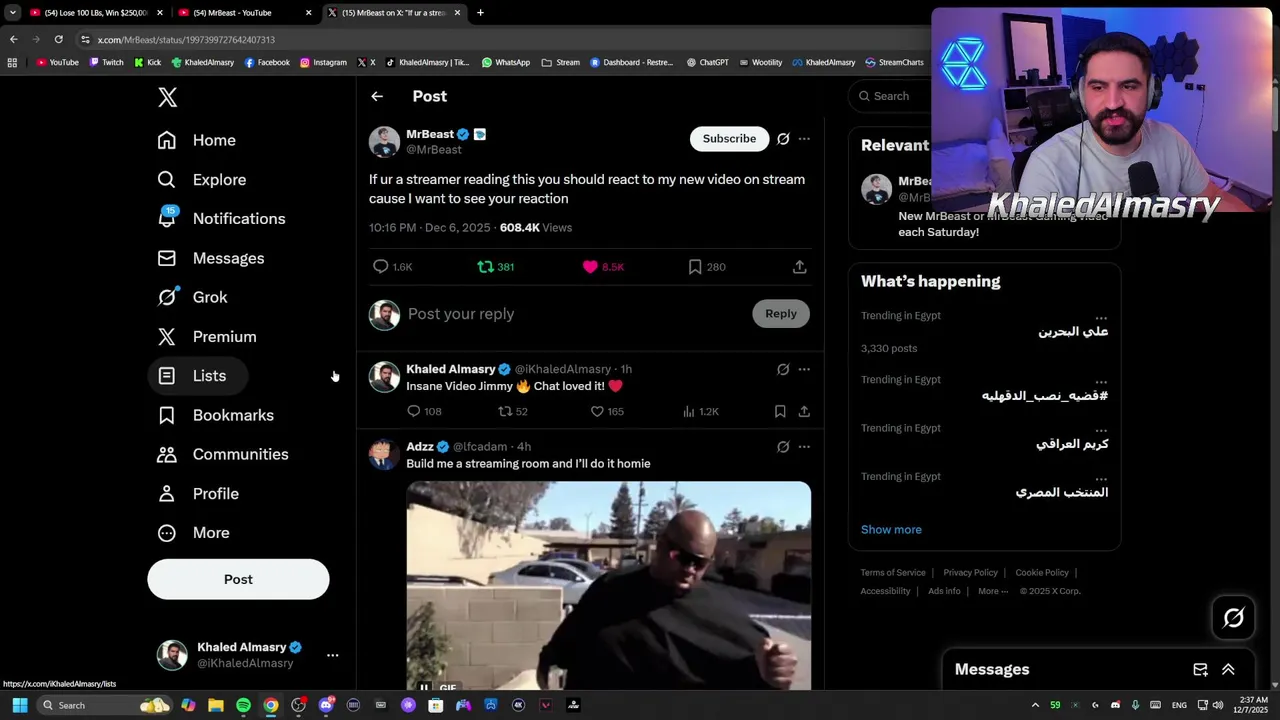The image size is (1280, 720).
Task: Click the Reply button
Action: pyautogui.click(x=781, y=314)
